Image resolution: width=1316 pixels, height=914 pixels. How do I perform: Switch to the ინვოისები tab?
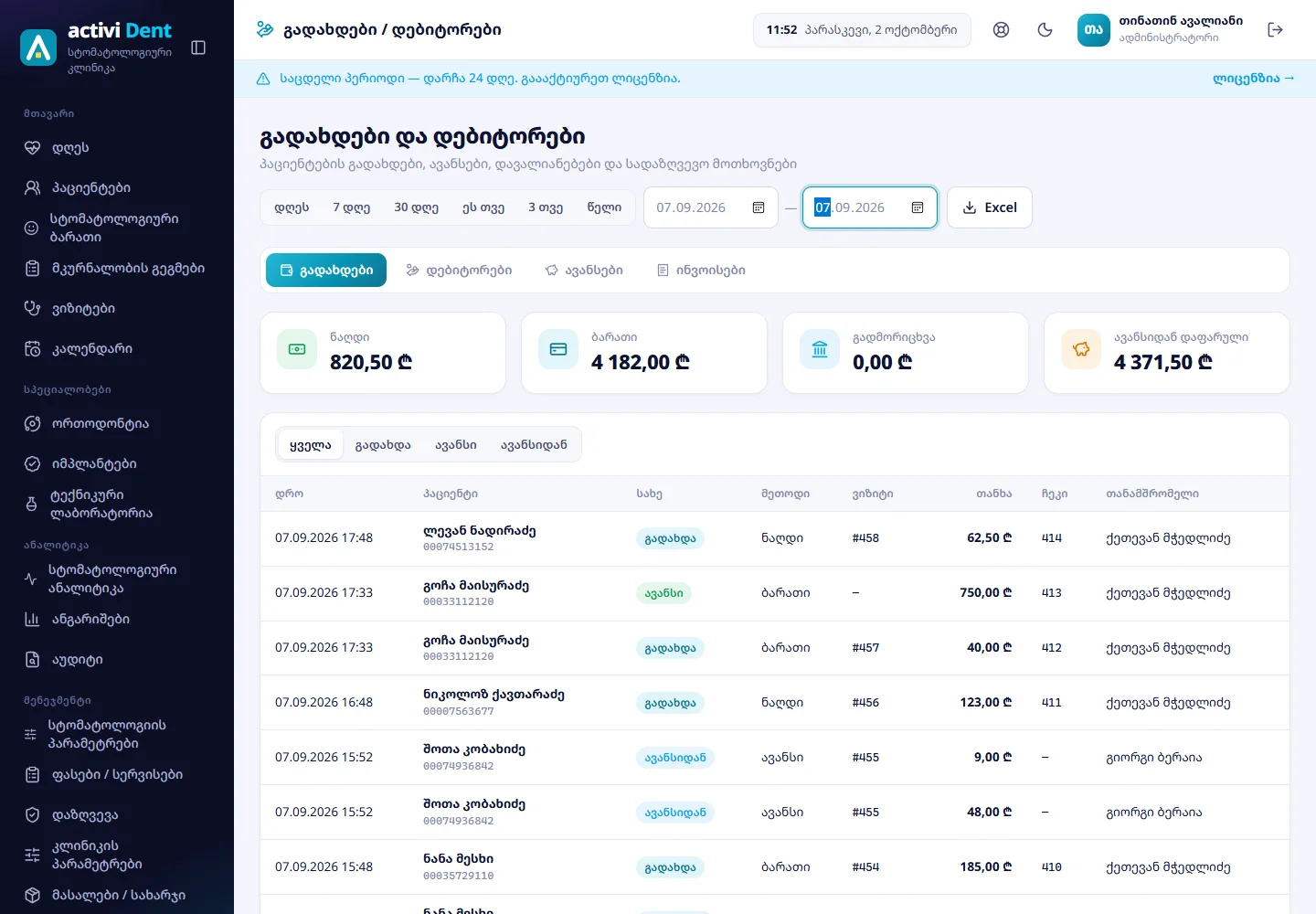pos(701,270)
